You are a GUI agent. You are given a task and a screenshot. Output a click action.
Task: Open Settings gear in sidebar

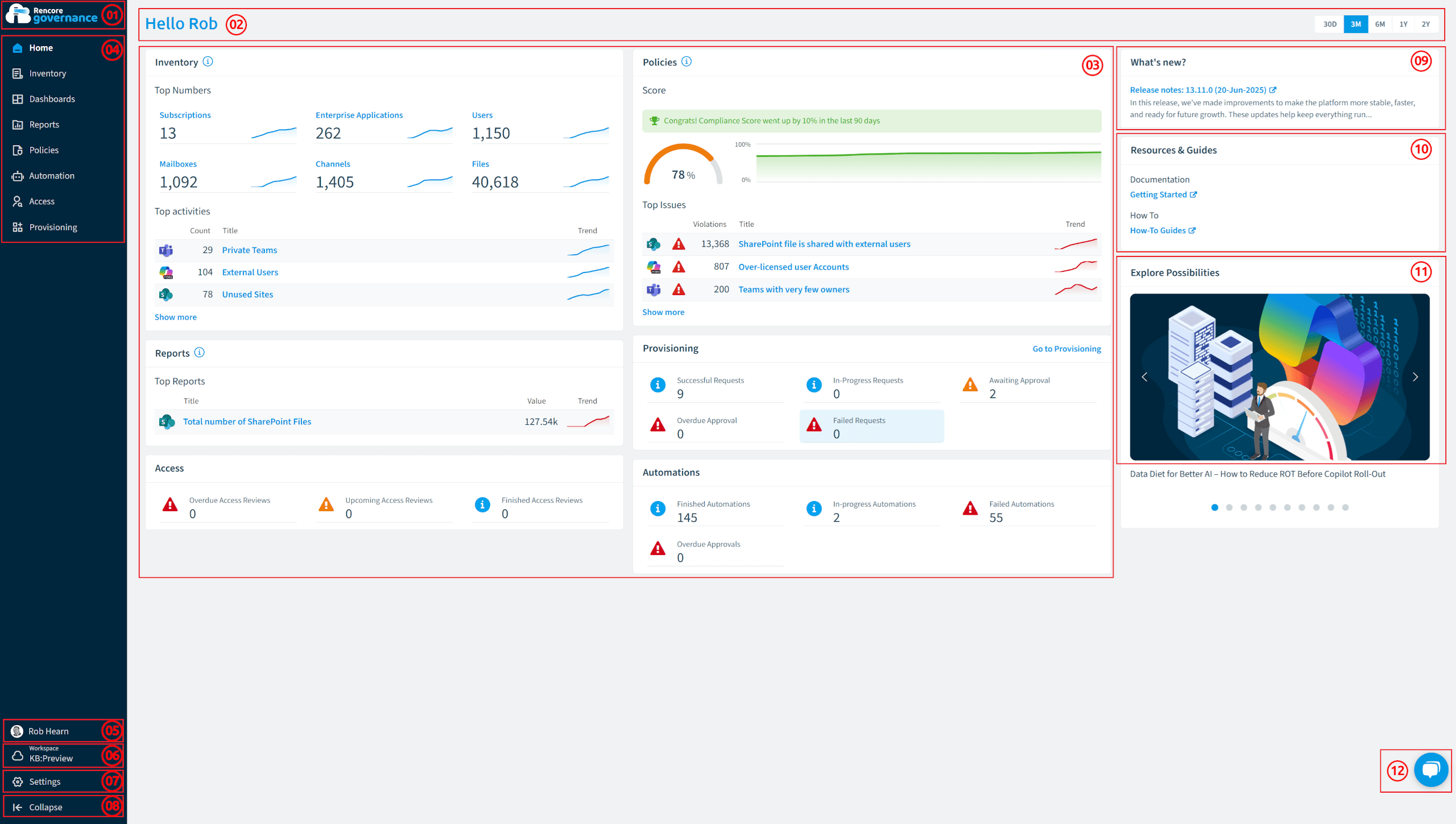[x=18, y=781]
